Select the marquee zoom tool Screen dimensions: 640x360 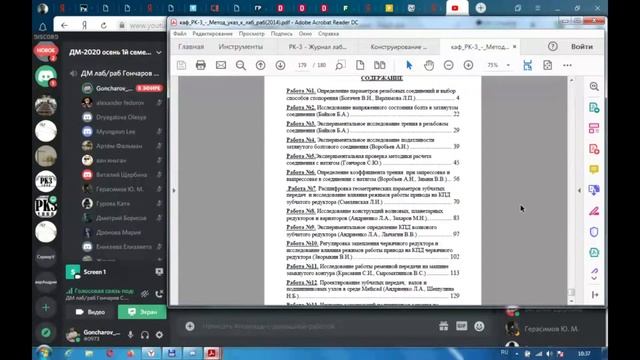(x=340, y=65)
